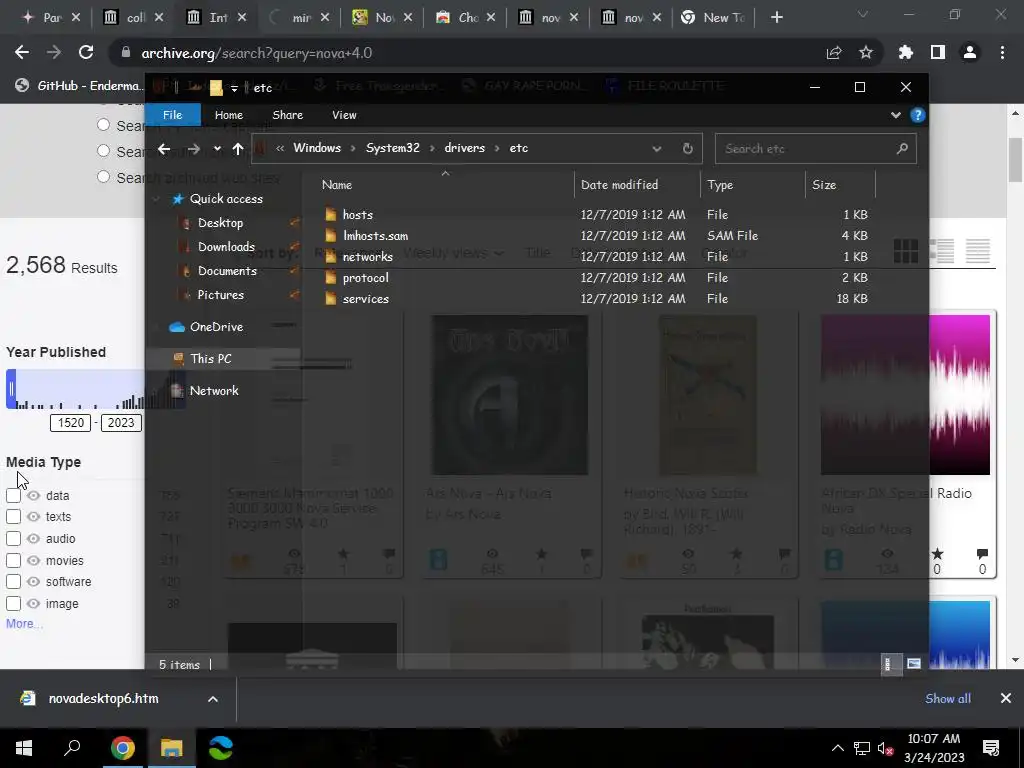This screenshot has width=1024, height=768.
Task: Expand the Explorer ribbon chevron
Action: (x=895, y=115)
